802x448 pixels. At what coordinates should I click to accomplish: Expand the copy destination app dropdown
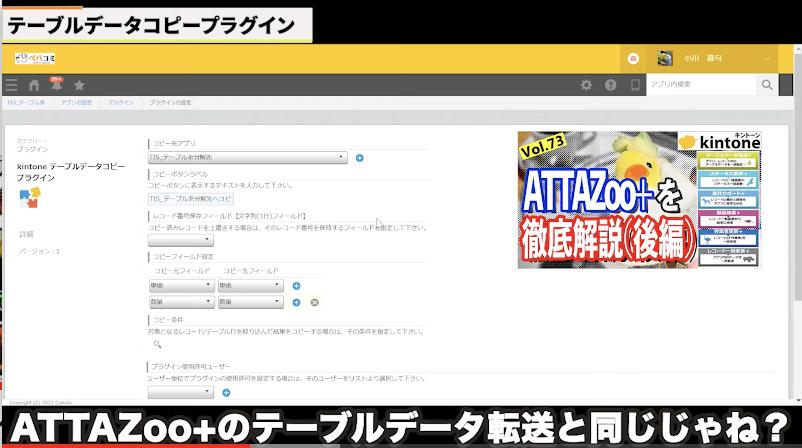(x=247, y=158)
